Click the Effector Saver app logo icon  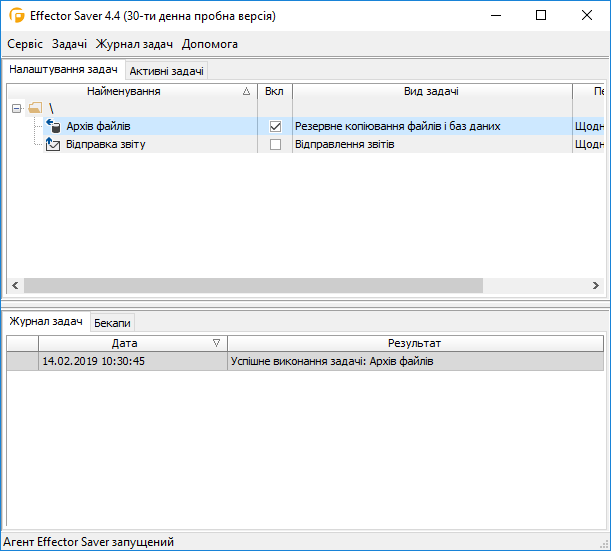[x=17, y=16]
